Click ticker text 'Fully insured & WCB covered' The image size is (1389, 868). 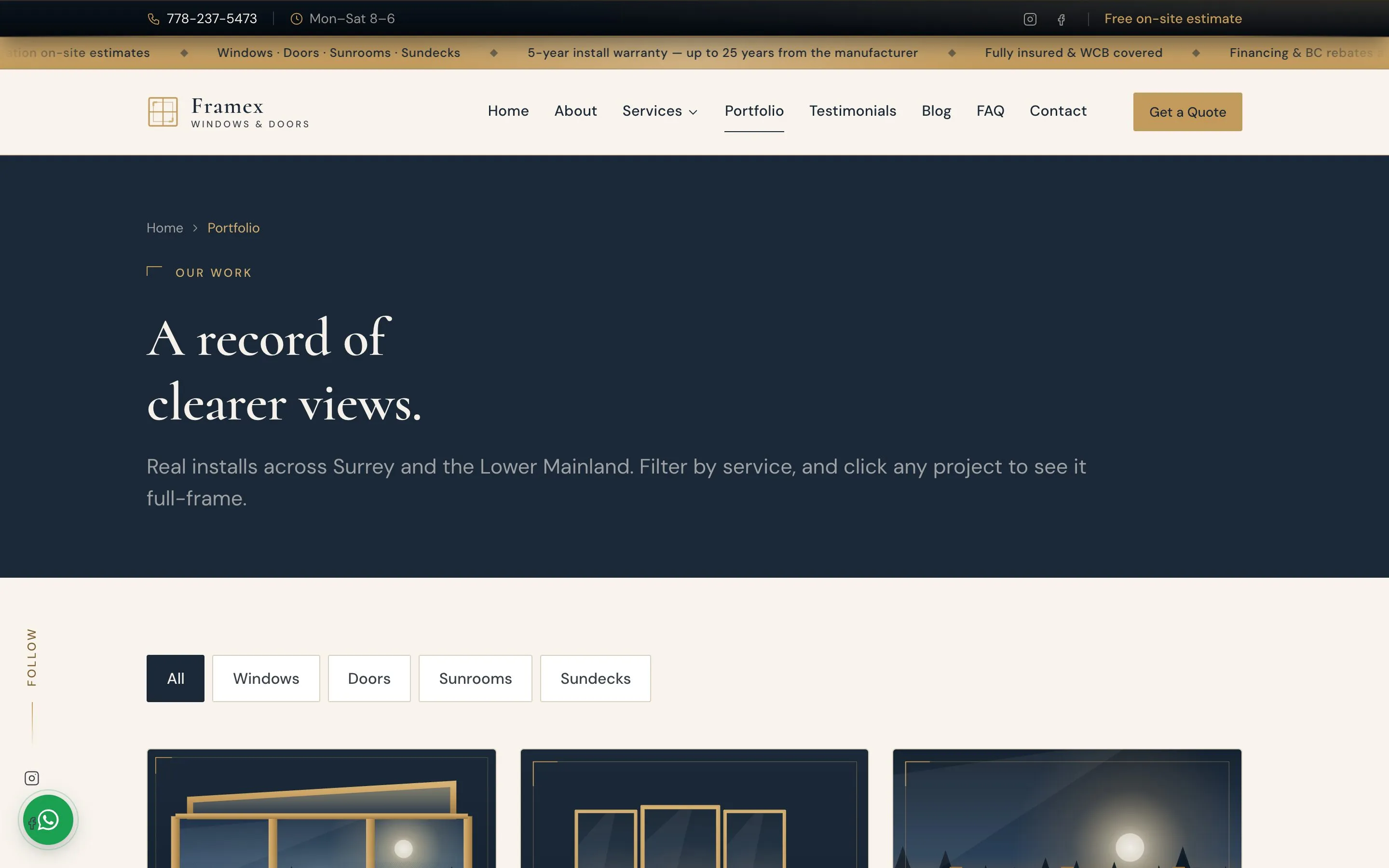1073,53
